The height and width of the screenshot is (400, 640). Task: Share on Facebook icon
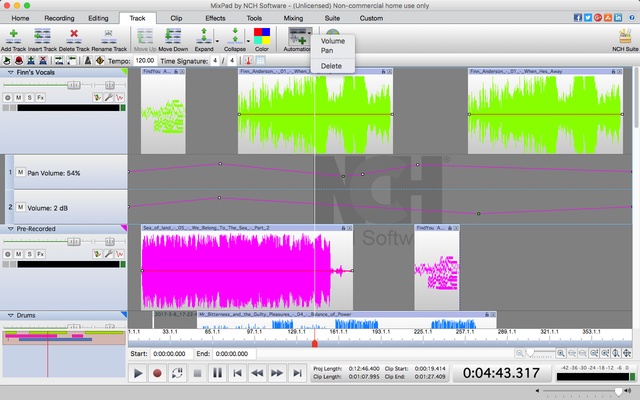(x=578, y=18)
